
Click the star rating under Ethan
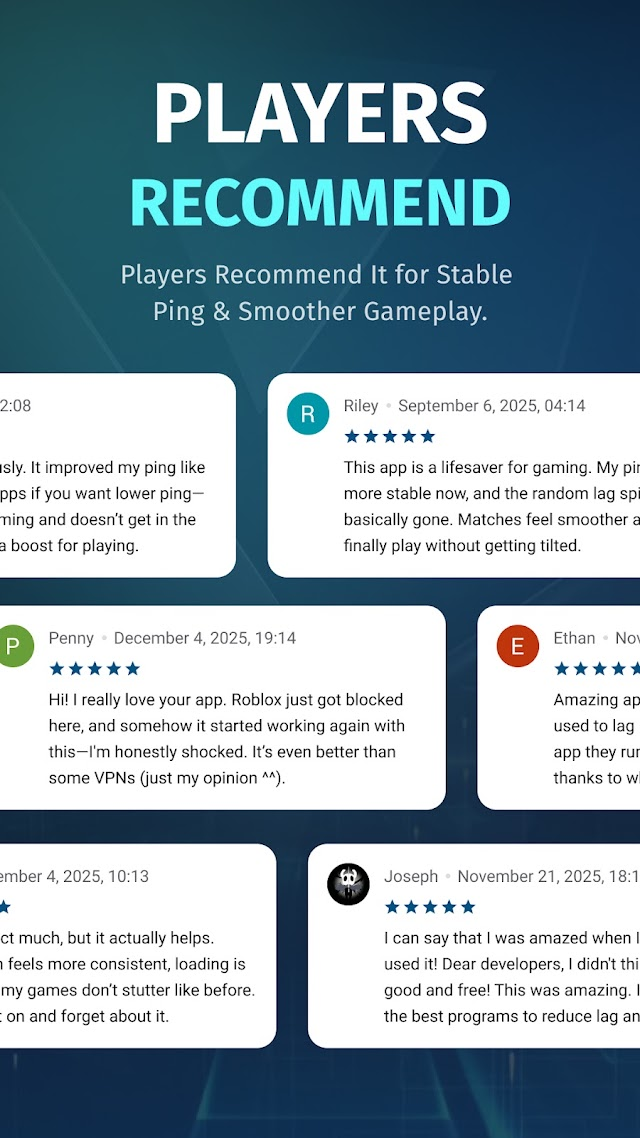pyautogui.click(x=596, y=668)
